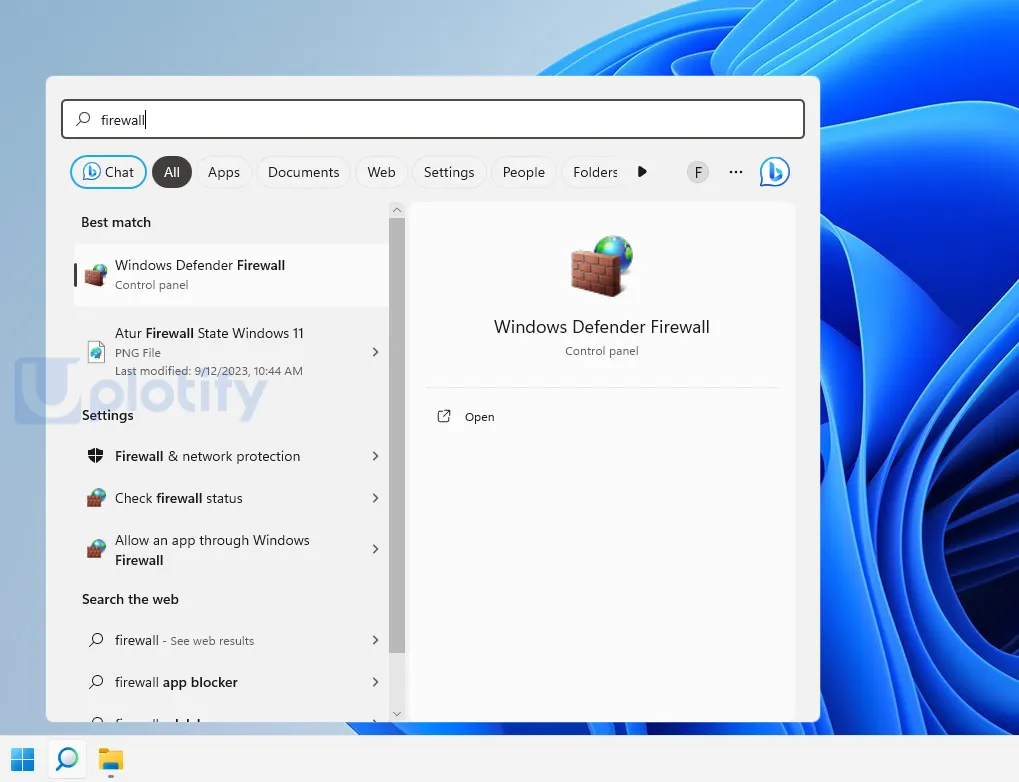Select the All filter tab

click(x=172, y=172)
